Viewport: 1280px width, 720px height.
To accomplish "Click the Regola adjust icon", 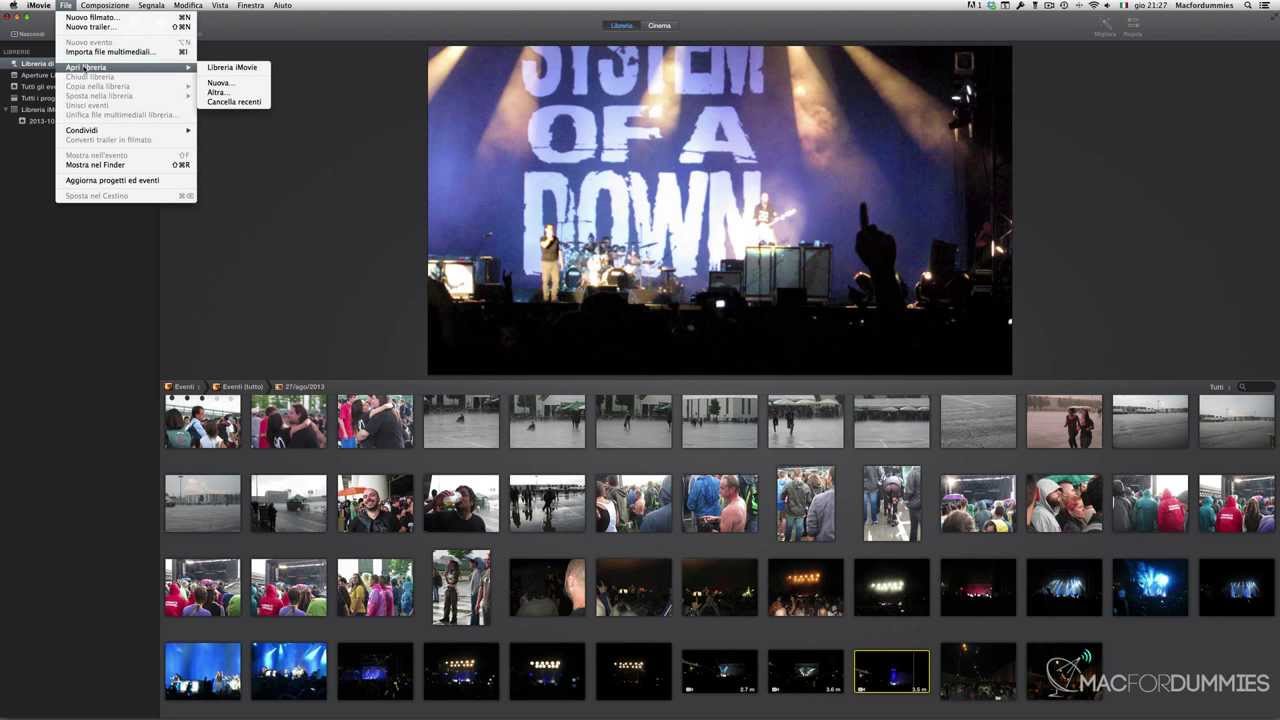I will pyautogui.click(x=1132, y=27).
